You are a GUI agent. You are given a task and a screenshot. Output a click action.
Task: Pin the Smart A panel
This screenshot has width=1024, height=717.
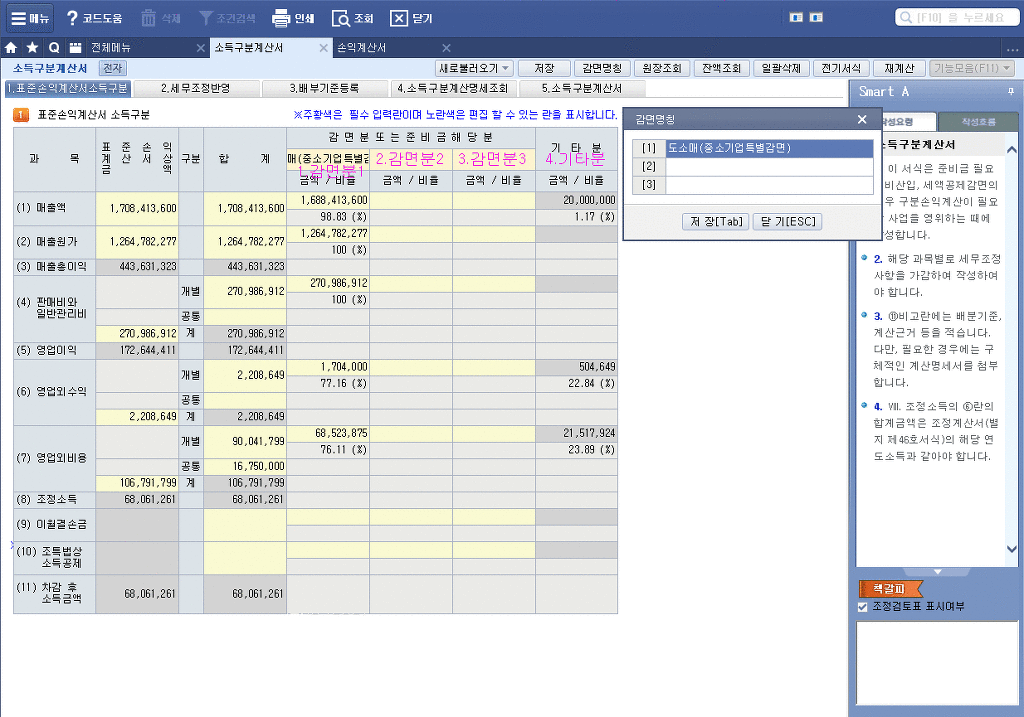click(1010, 91)
